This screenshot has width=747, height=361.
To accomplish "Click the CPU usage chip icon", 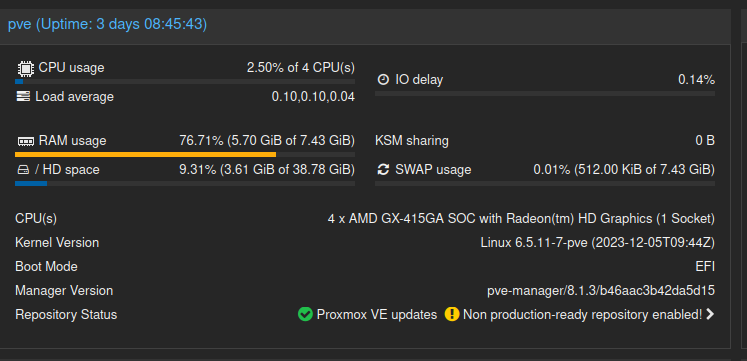I will click(25, 69).
